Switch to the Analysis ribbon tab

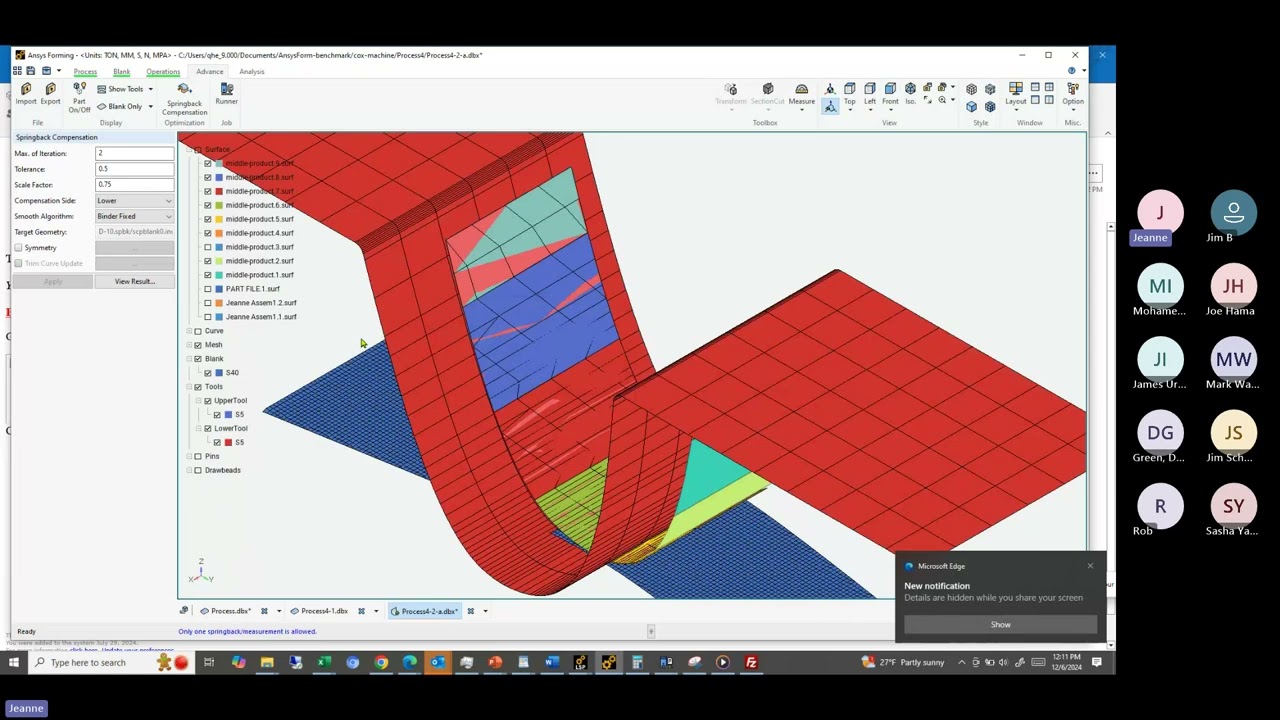pyautogui.click(x=252, y=72)
